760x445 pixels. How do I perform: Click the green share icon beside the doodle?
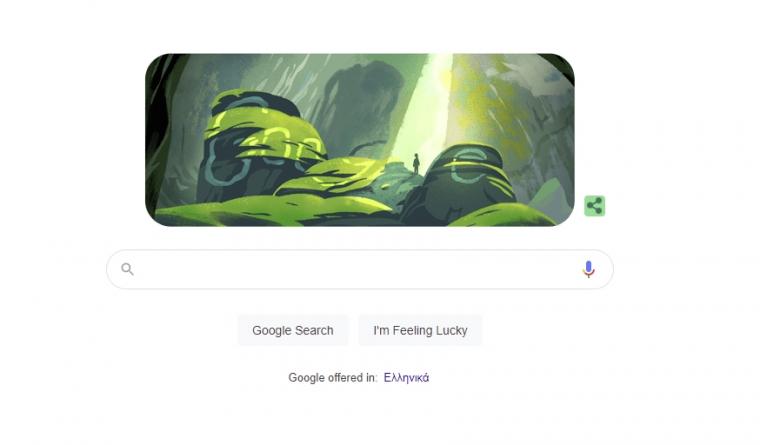[594, 206]
